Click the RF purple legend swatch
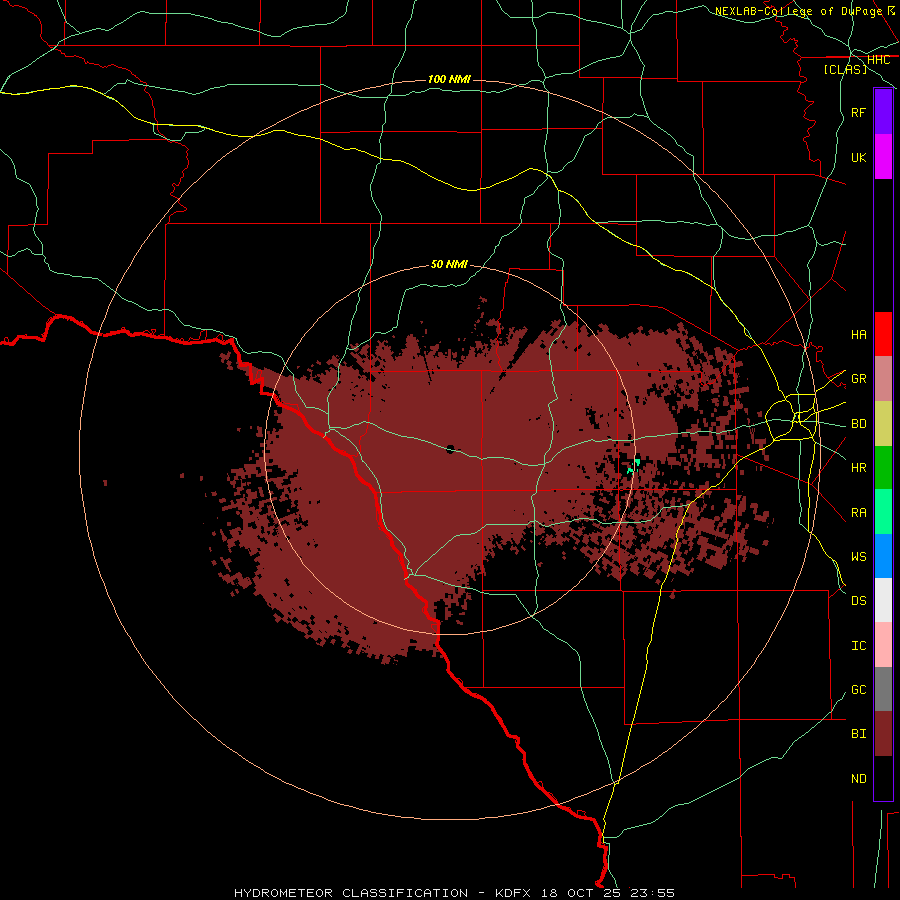Viewport: 900px width, 900px height. point(883,112)
